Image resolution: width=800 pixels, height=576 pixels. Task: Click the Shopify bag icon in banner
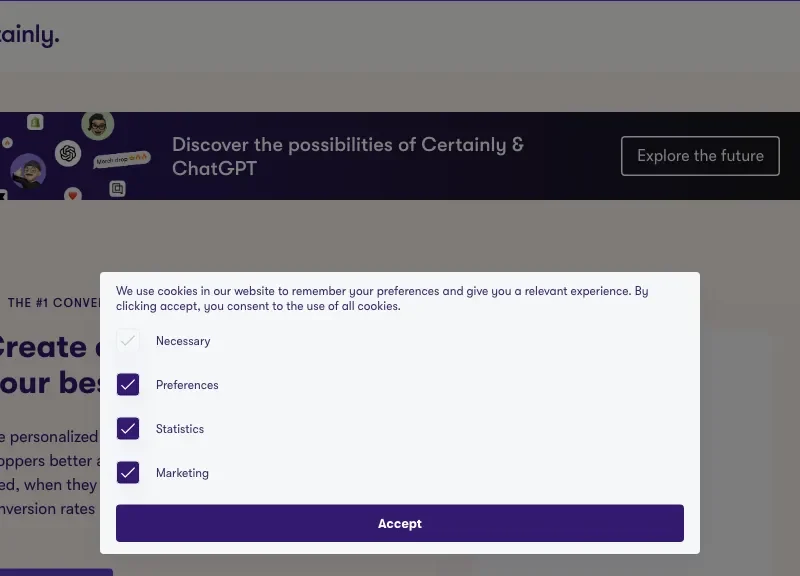click(36, 122)
